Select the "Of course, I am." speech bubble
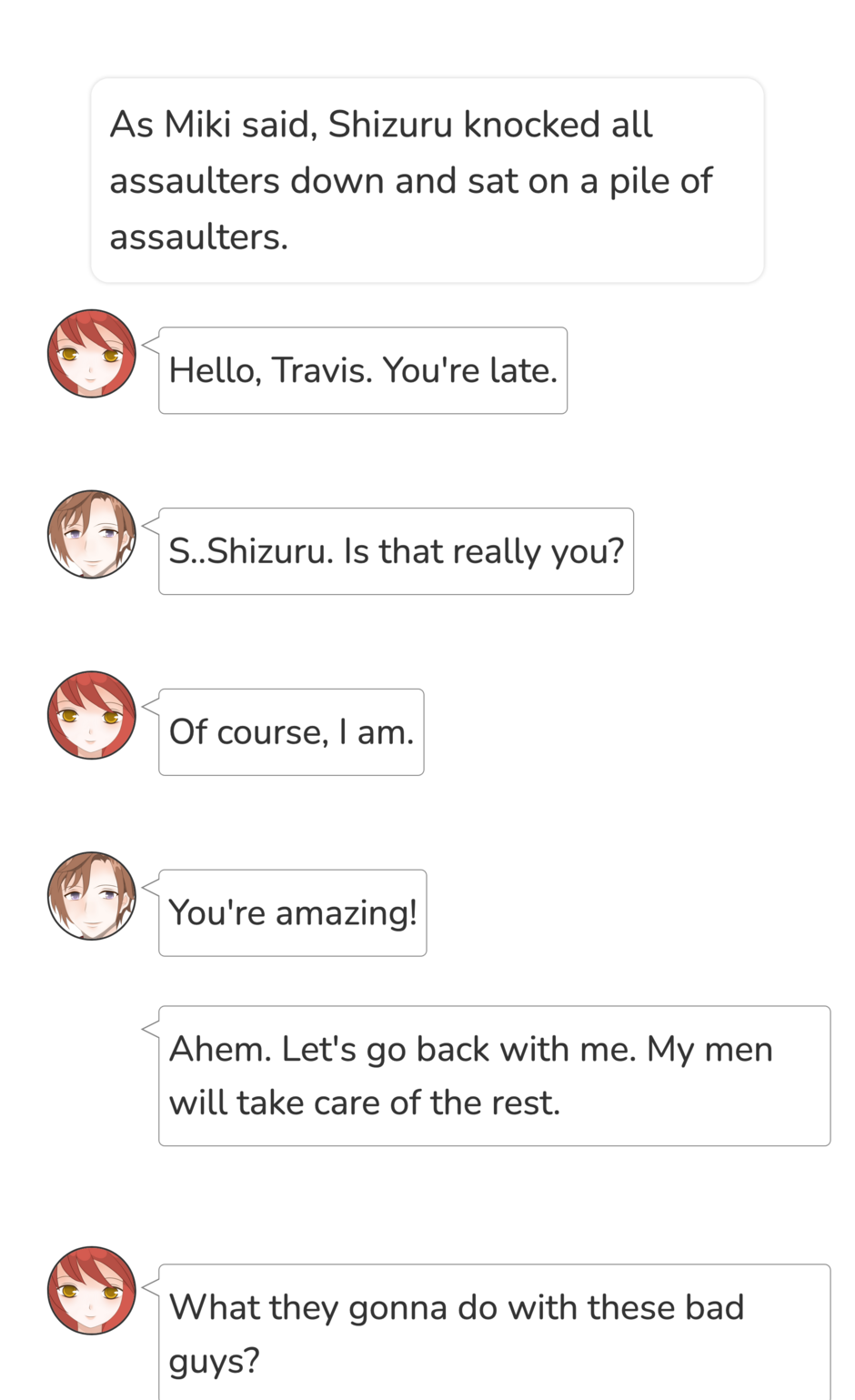Screen dimensions: 855x1400 click(291, 732)
